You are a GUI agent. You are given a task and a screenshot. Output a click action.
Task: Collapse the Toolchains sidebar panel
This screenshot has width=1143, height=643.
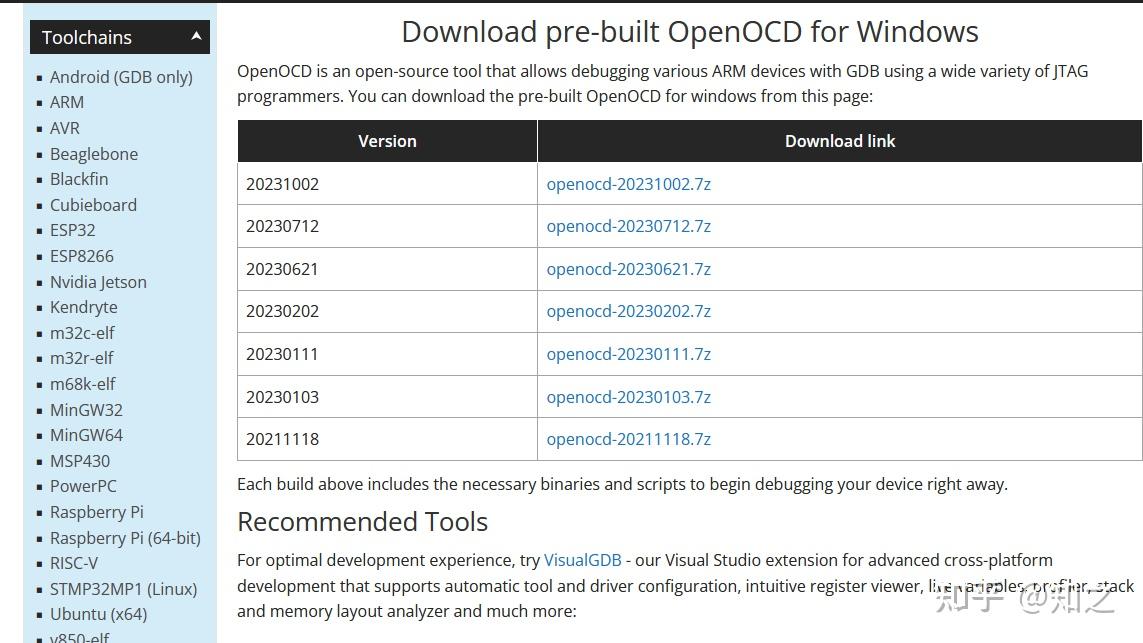click(196, 36)
